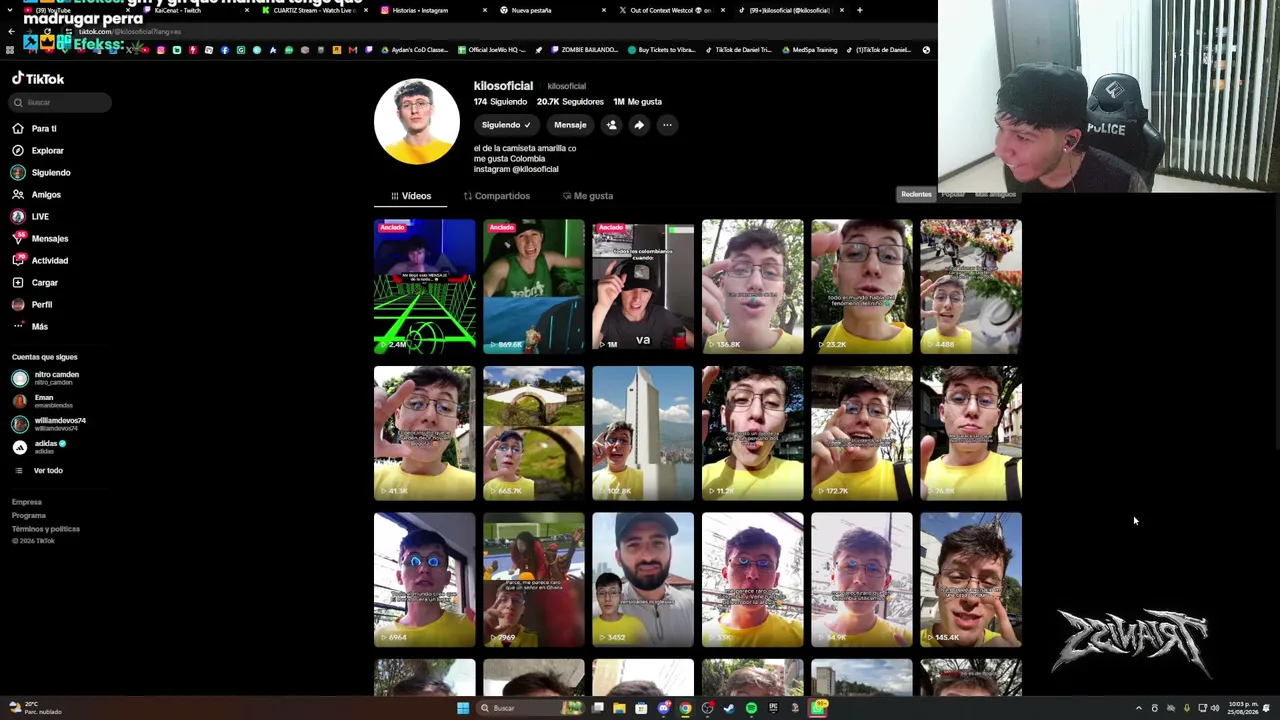
Task: Open the bearded man video with 3452 views
Action: (643, 580)
